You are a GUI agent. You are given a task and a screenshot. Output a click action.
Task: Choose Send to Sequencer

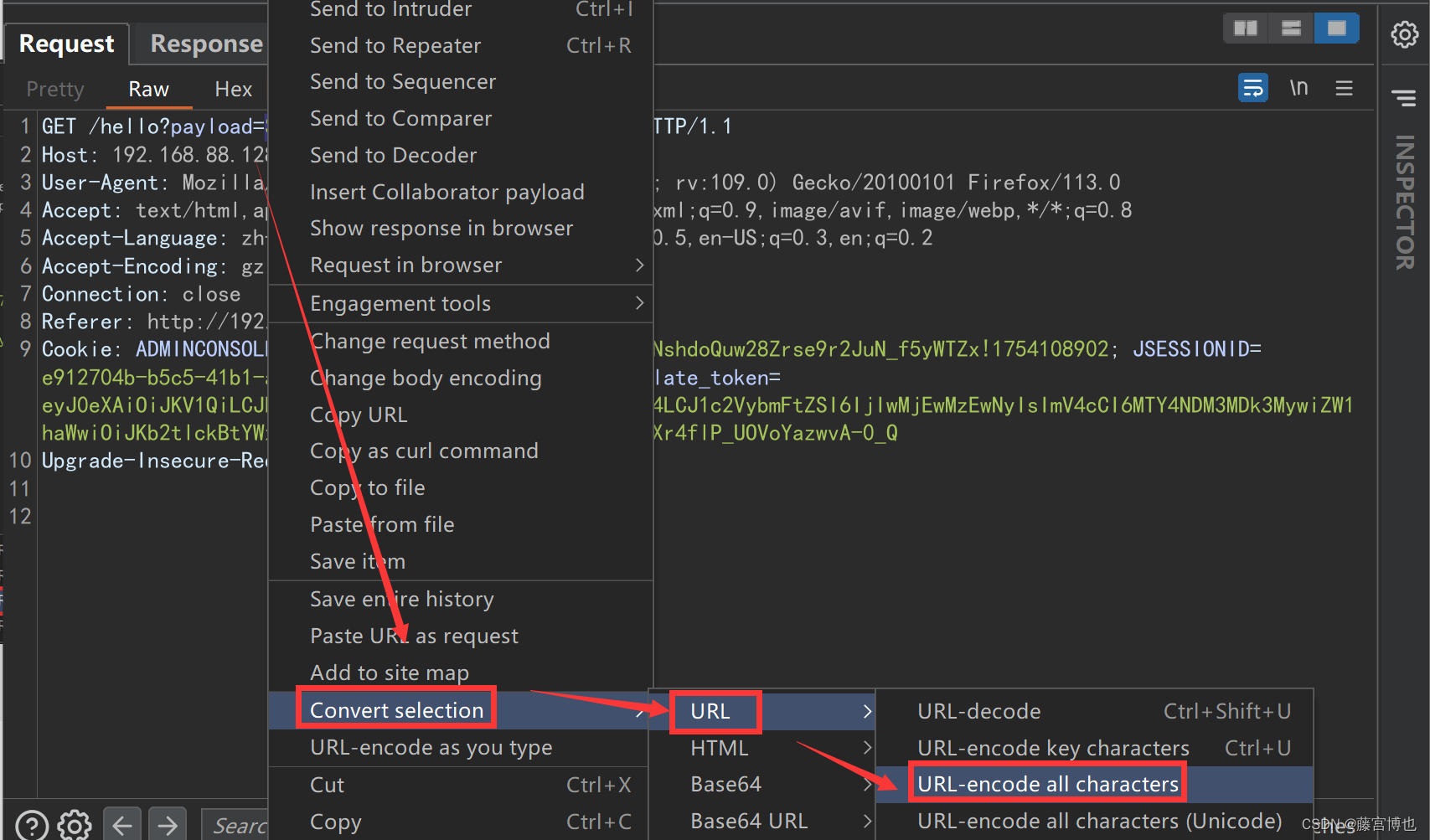click(x=461, y=81)
